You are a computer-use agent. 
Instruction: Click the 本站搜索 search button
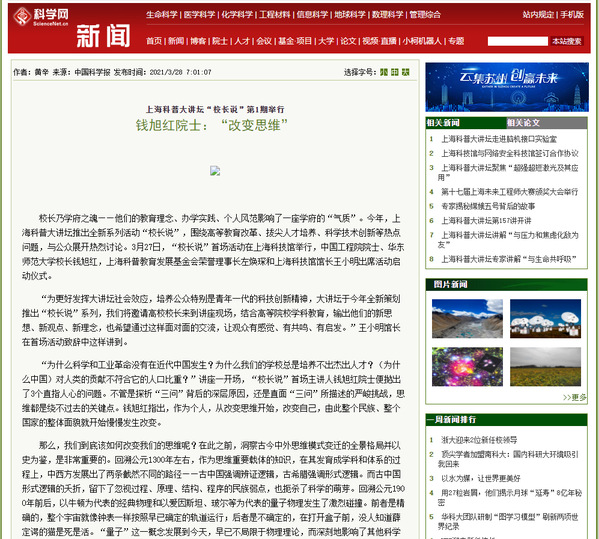567,41
